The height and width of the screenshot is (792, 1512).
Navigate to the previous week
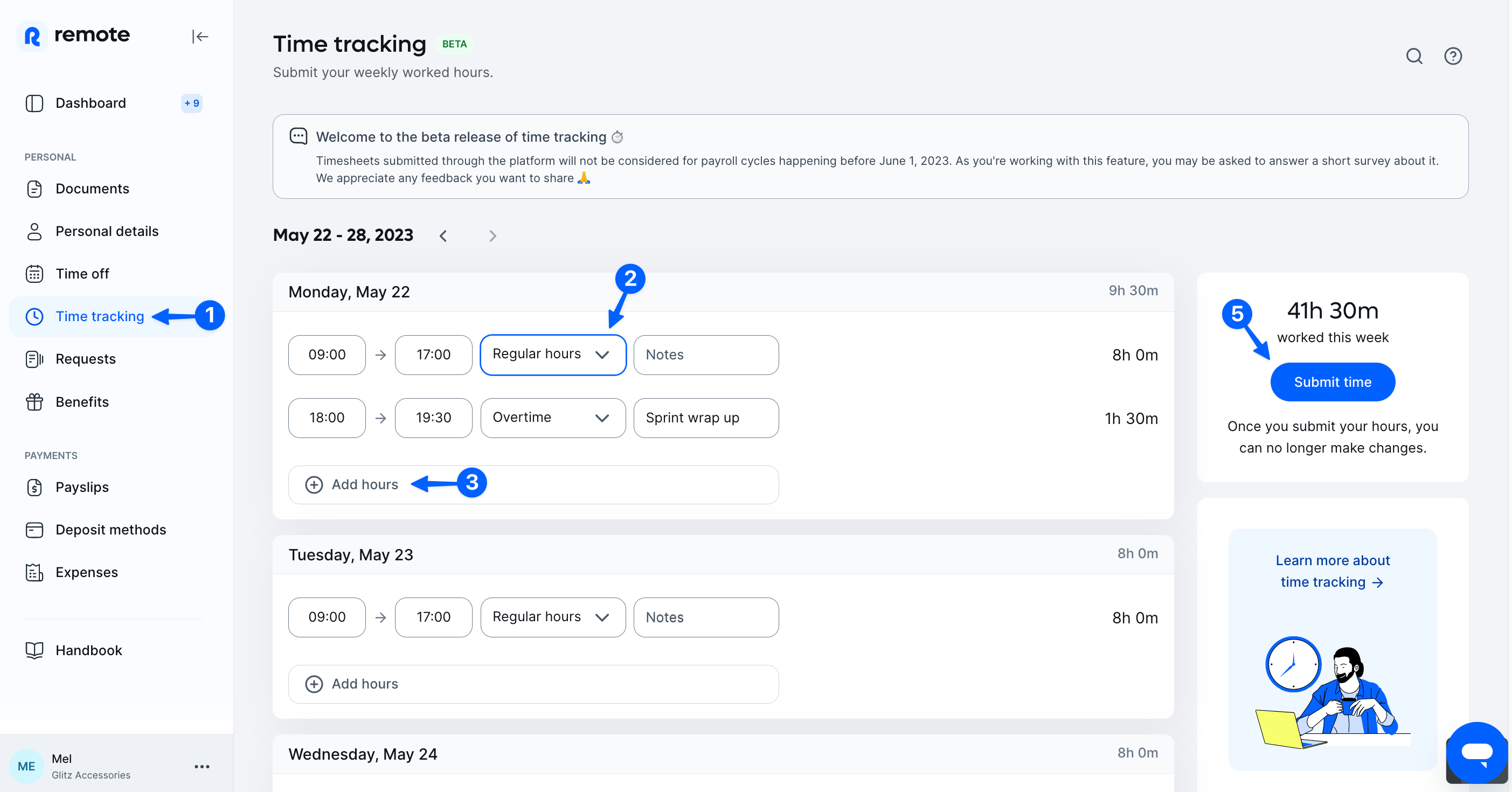pyautogui.click(x=444, y=235)
